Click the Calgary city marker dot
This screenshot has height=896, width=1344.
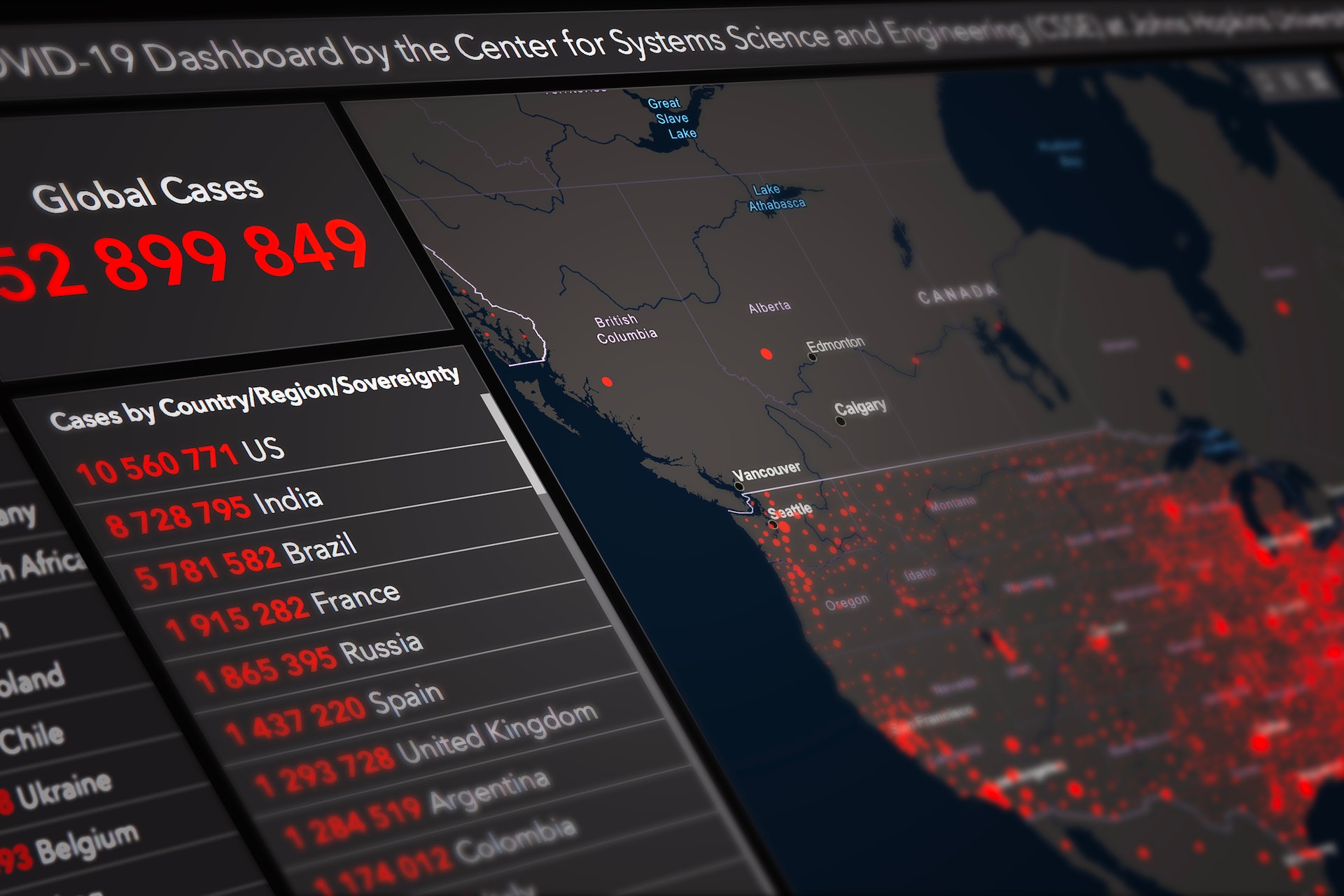[841, 421]
